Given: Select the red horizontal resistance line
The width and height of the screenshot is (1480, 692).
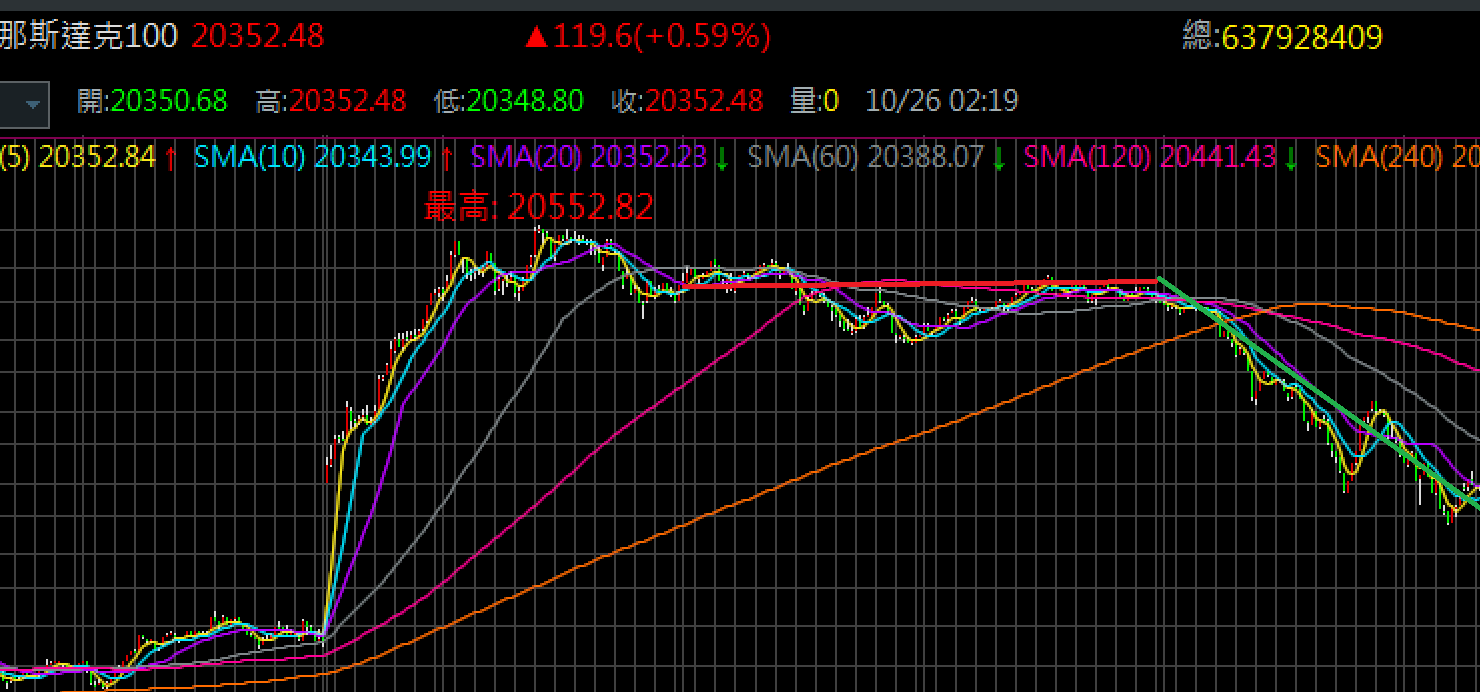Looking at the screenshot, I should [920, 284].
